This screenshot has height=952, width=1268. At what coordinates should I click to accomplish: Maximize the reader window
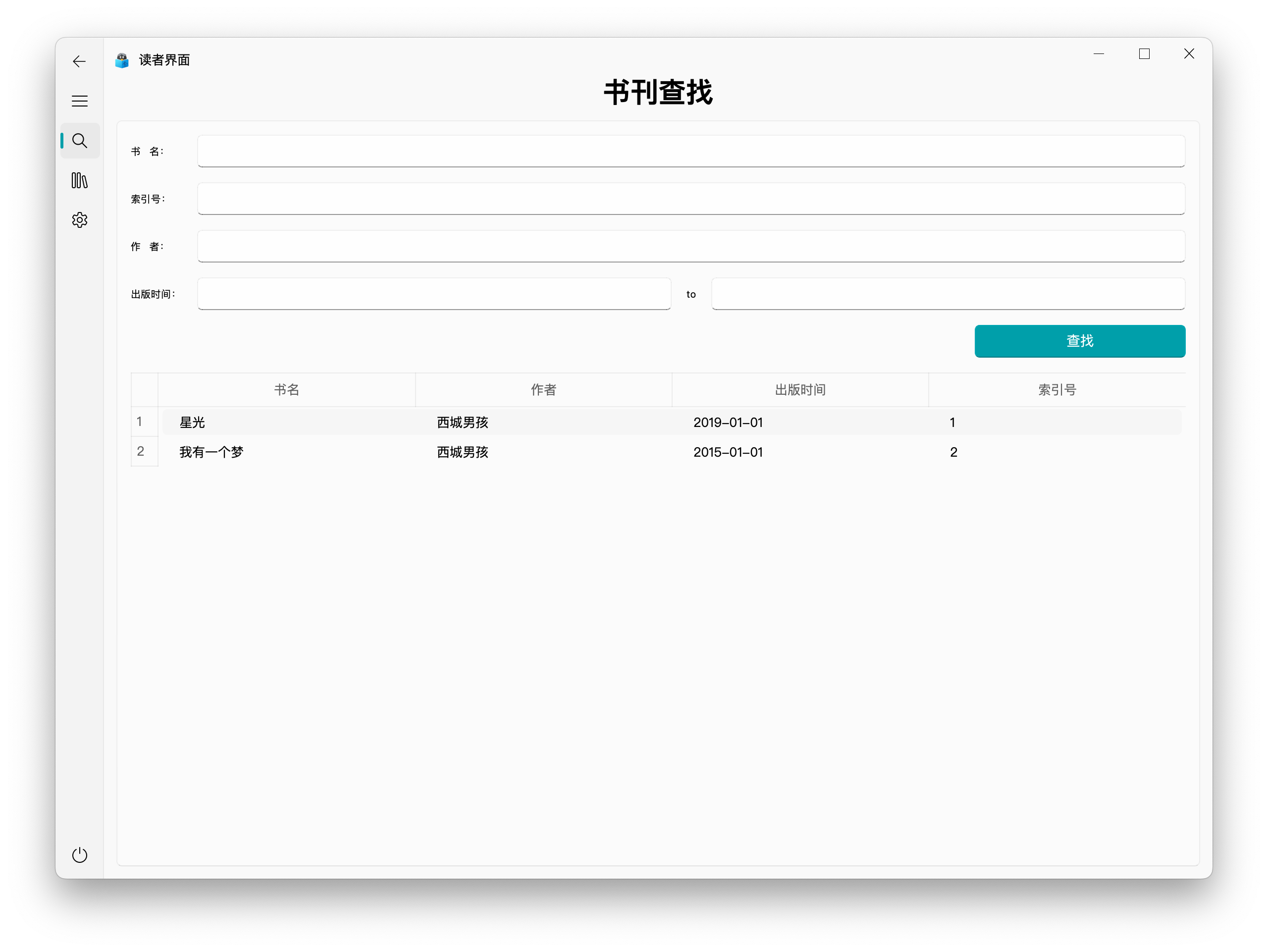[x=1144, y=54]
